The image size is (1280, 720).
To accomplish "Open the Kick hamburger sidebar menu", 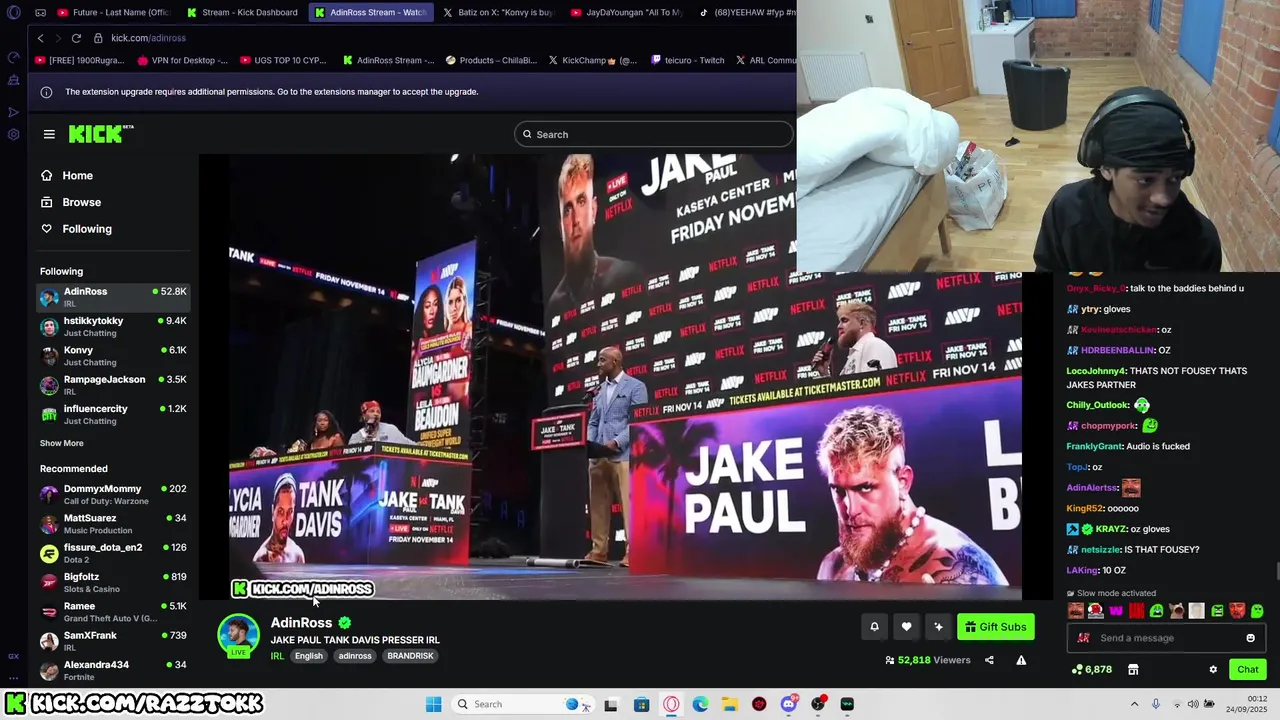I will 49,134.
